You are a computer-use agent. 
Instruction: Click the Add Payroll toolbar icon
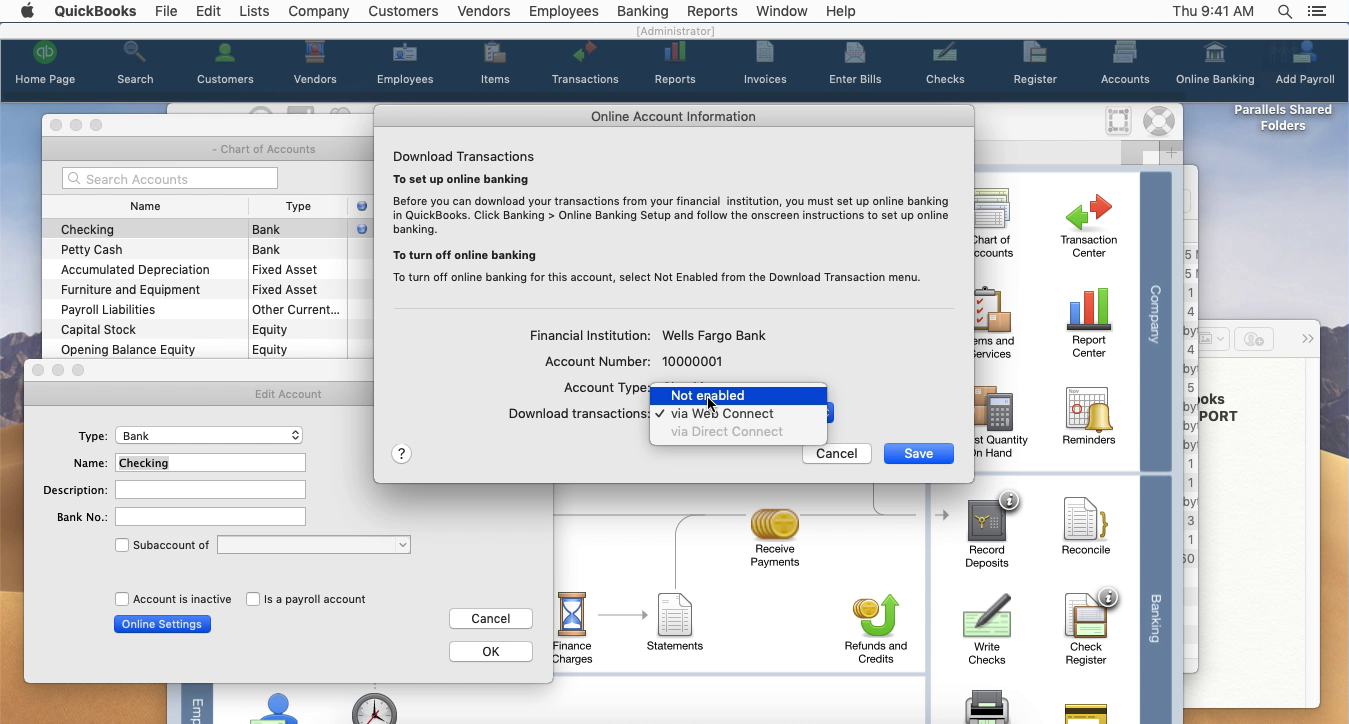coord(1305,63)
